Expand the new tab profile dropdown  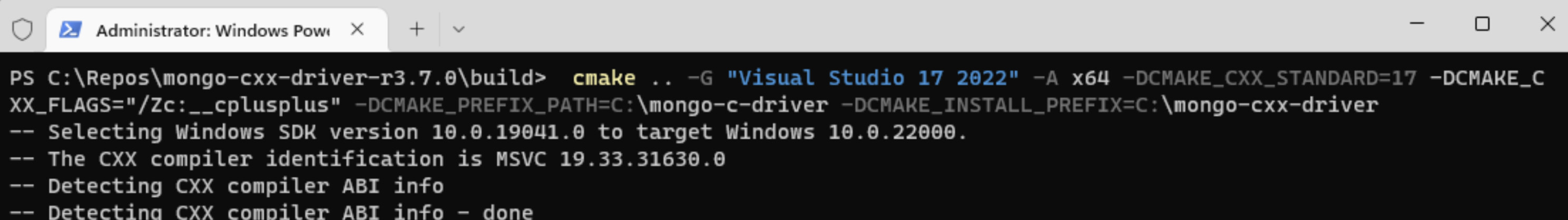pyautogui.click(x=458, y=29)
